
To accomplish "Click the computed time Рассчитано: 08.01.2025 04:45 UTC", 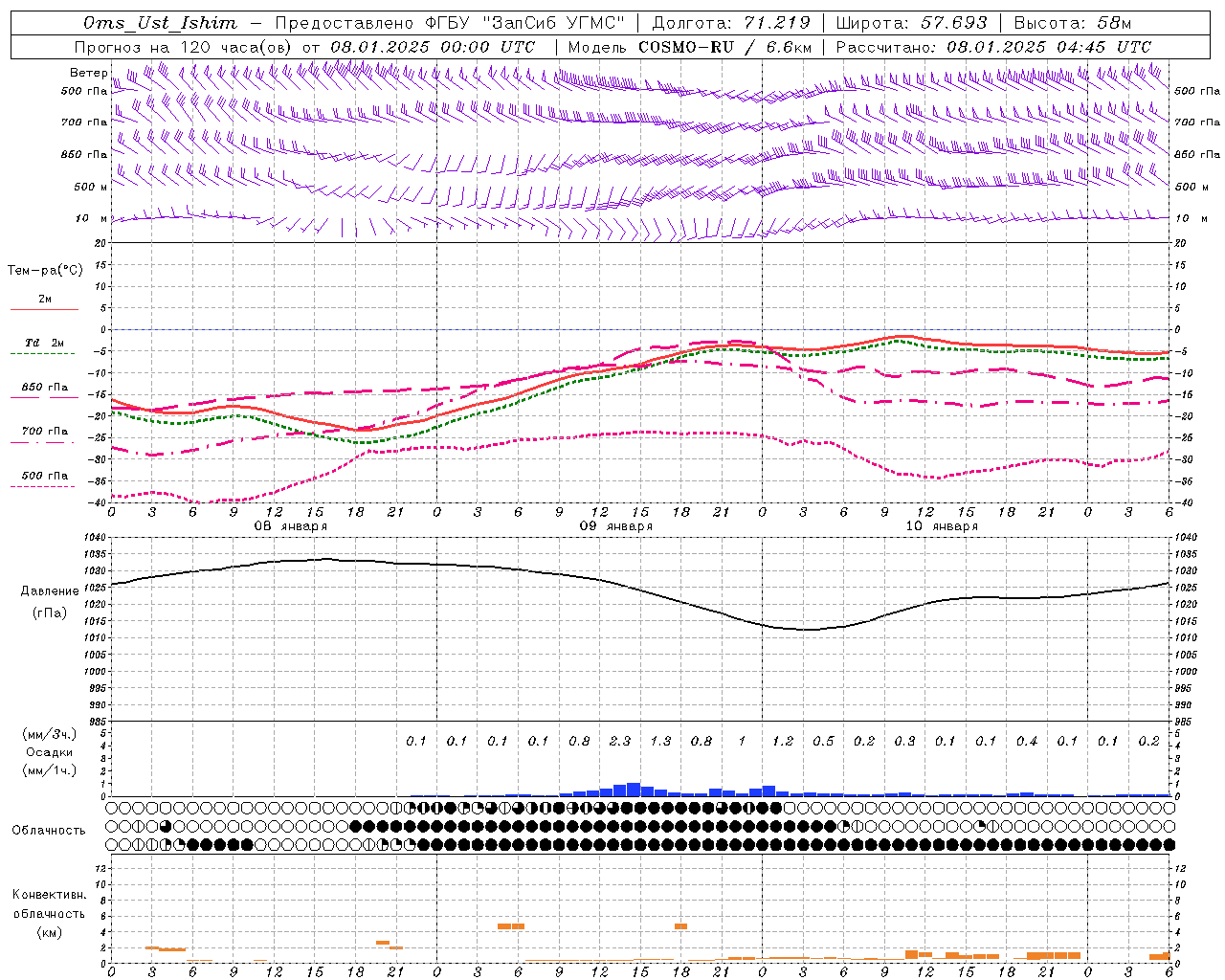I will point(993,47).
